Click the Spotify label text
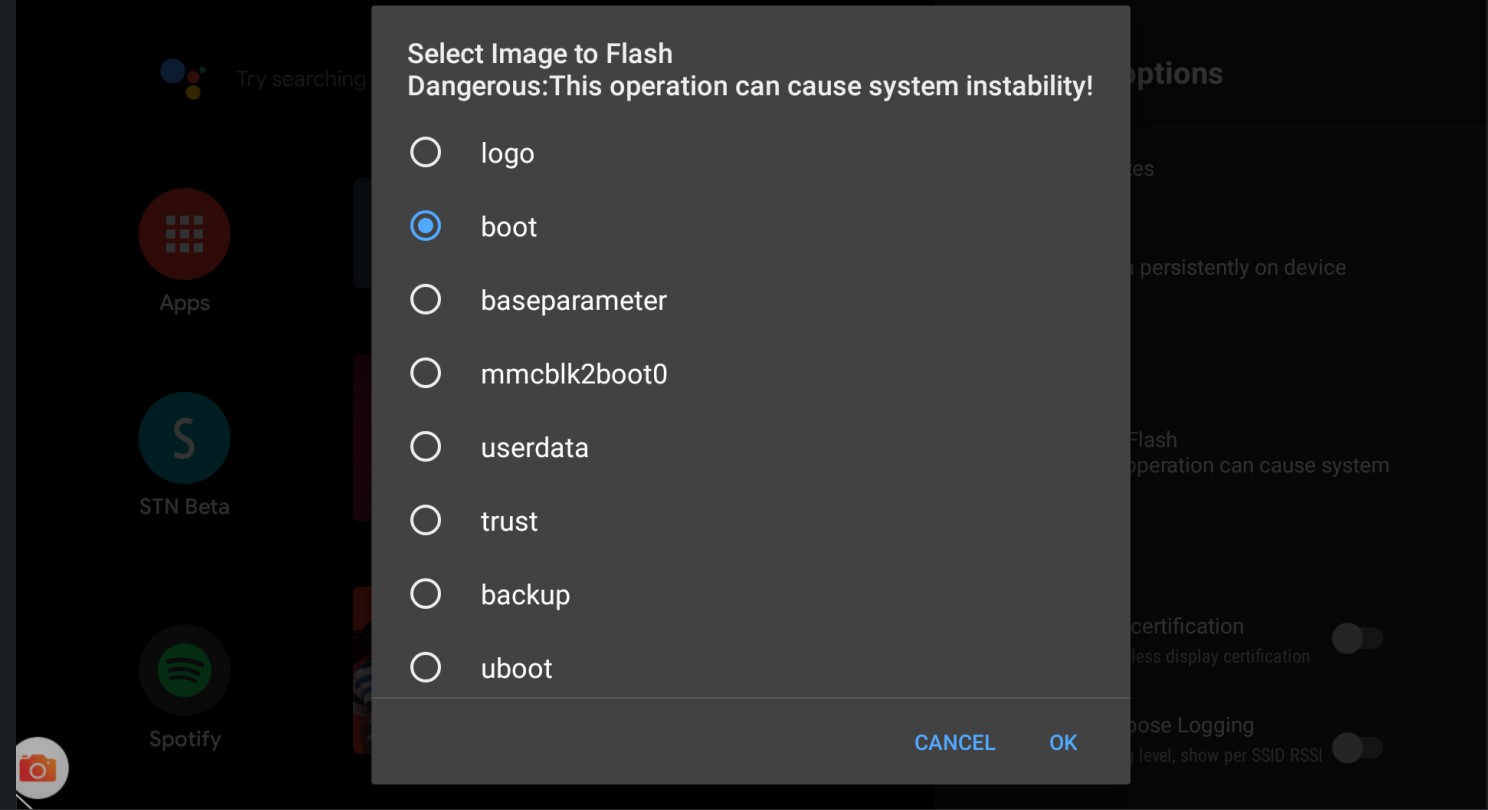The height and width of the screenshot is (810, 1488). 184,739
